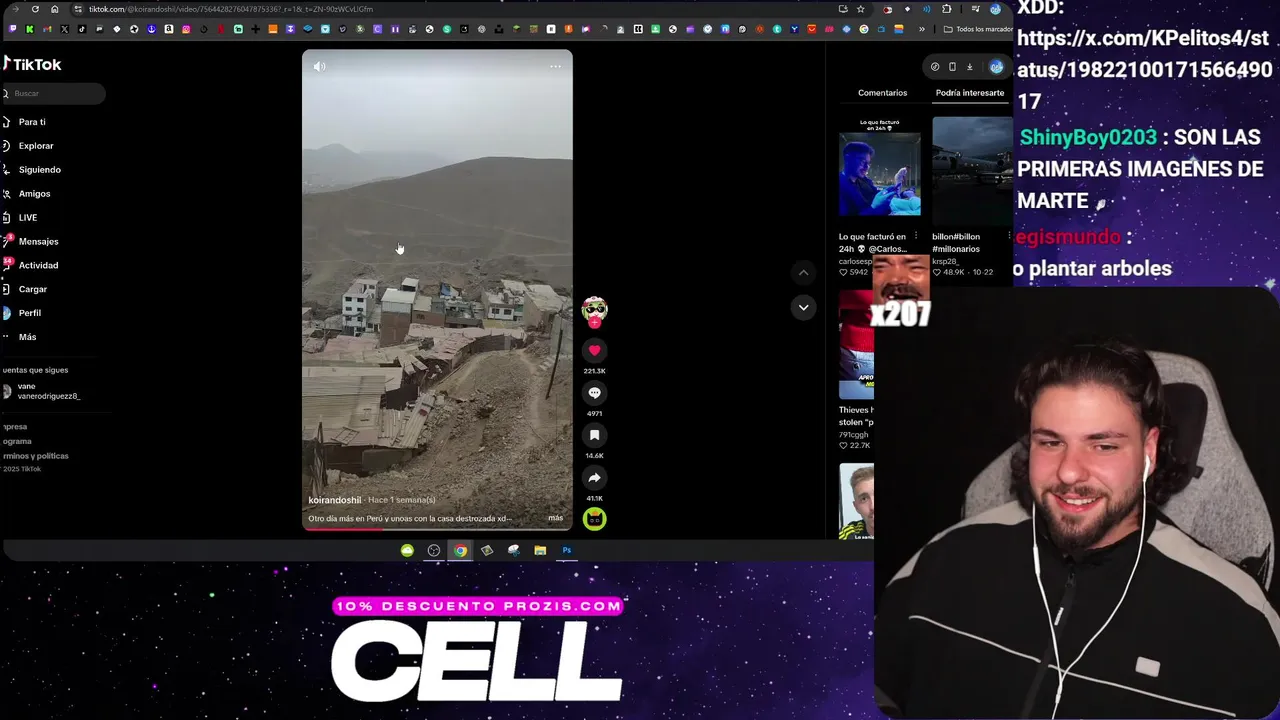Open File Explorer from the taskbar
The width and height of the screenshot is (1280, 720).
click(x=540, y=550)
